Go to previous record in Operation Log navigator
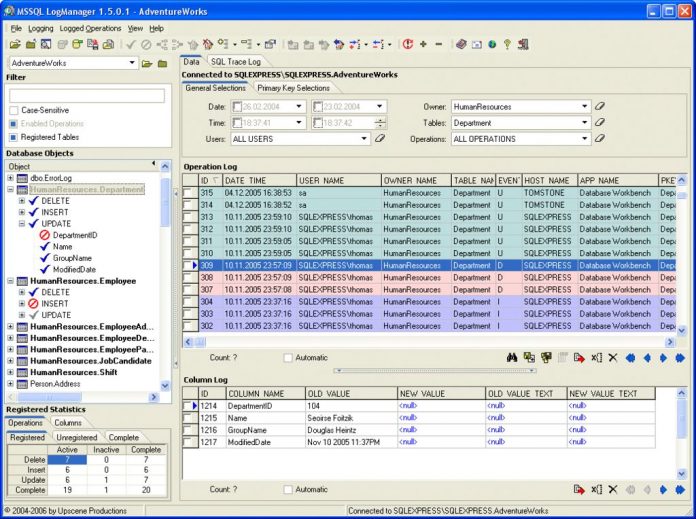This screenshot has width=696, height=519. tap(647, 358)
